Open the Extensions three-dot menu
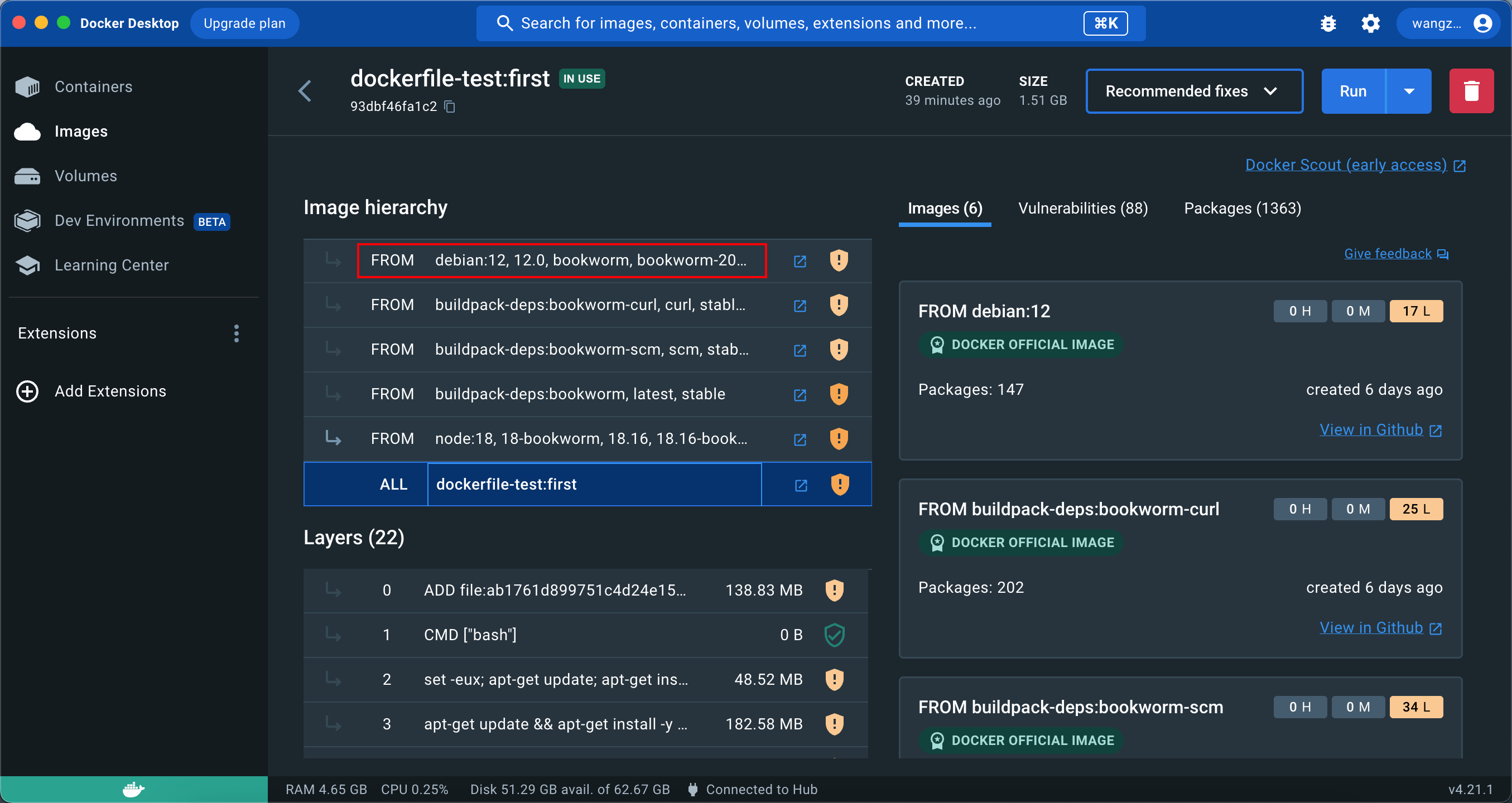The height and width of the screenshot is (803, 1512). 236,333
